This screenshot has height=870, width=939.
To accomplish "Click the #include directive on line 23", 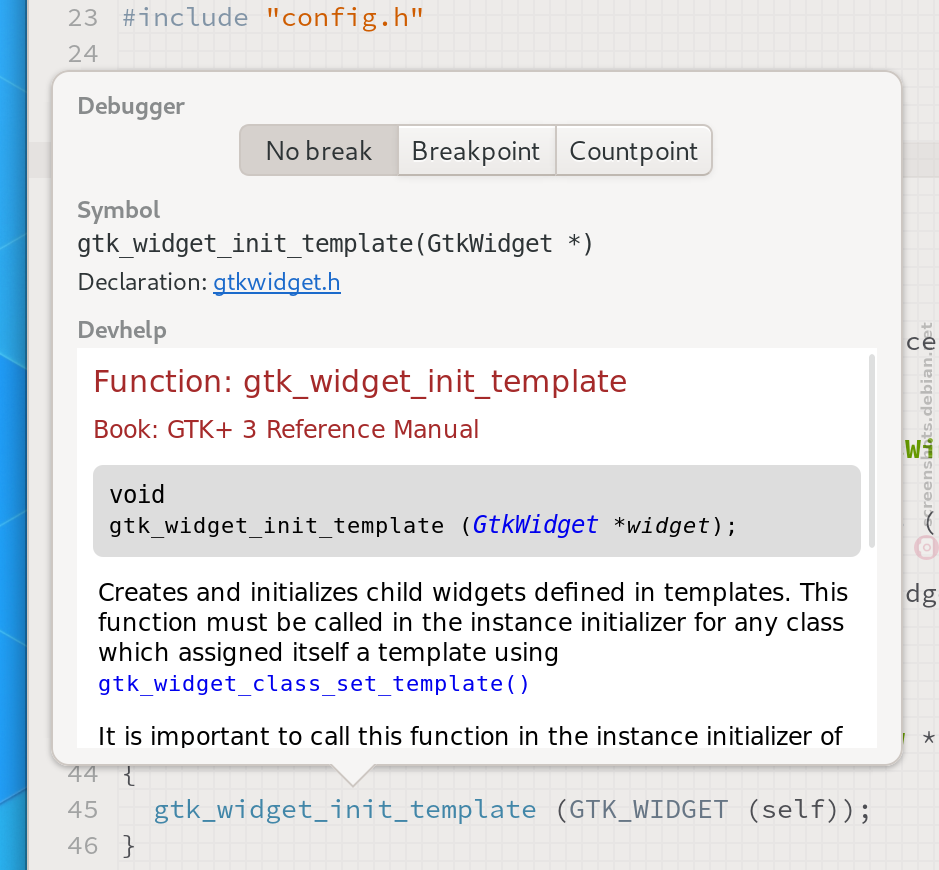I will tap(185, 18).
